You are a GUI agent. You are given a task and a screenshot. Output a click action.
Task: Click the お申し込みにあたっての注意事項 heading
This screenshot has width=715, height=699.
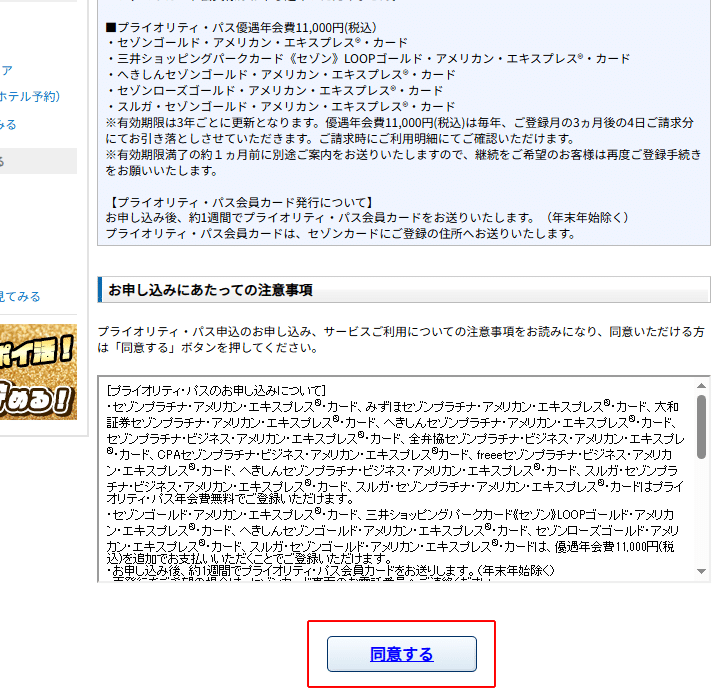tap(210, 290)
